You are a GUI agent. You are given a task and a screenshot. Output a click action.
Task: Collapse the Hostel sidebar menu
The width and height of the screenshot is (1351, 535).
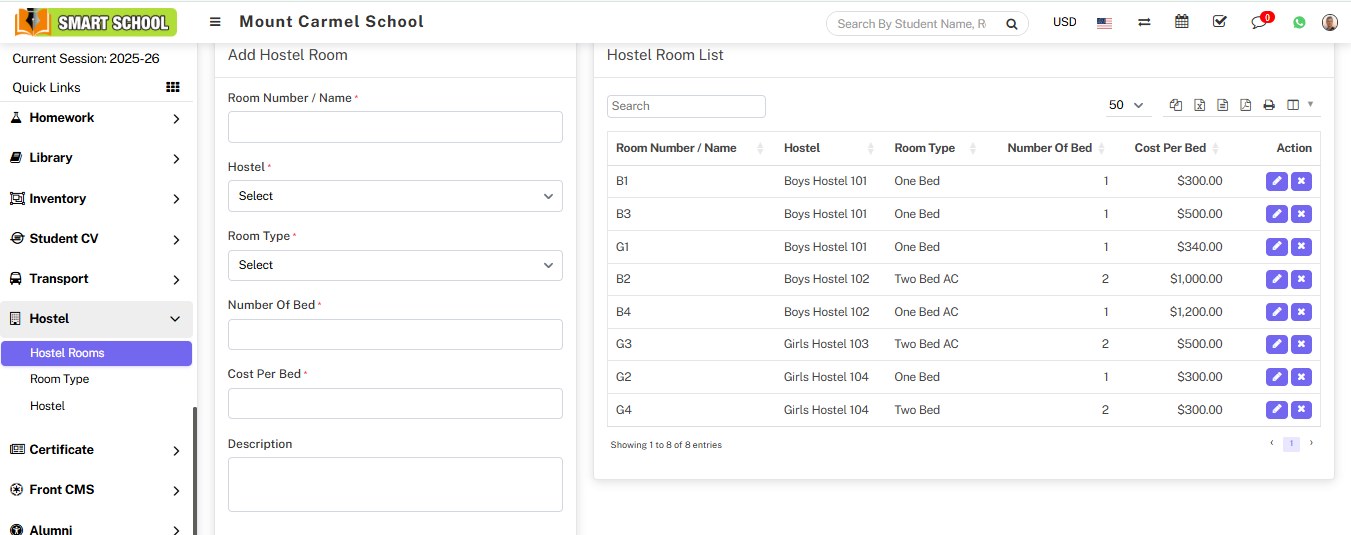tap(96, 319)
